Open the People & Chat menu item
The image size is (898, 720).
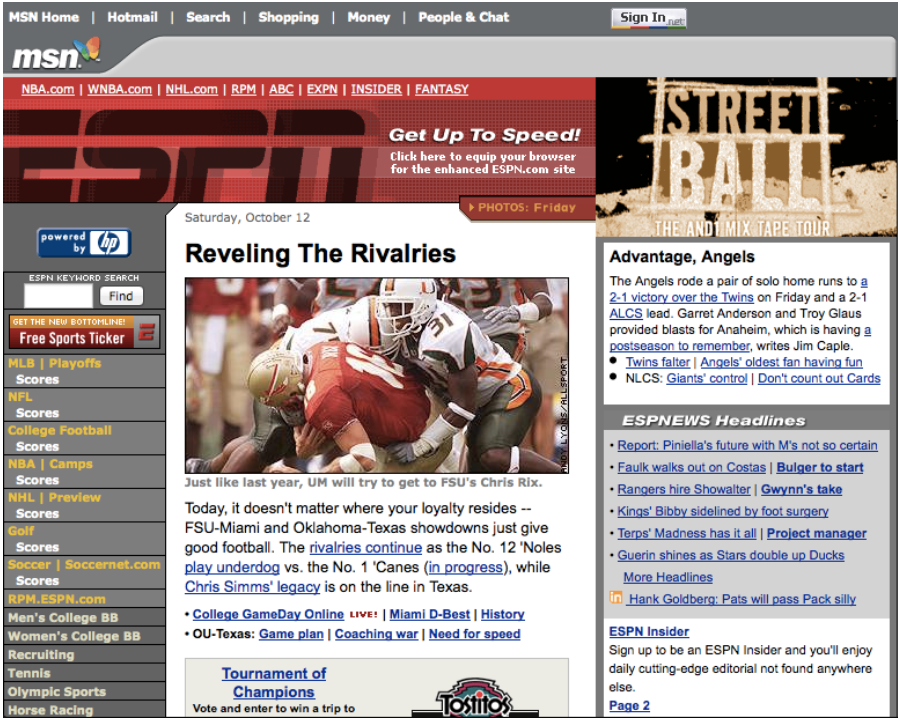tap(463, 17)
